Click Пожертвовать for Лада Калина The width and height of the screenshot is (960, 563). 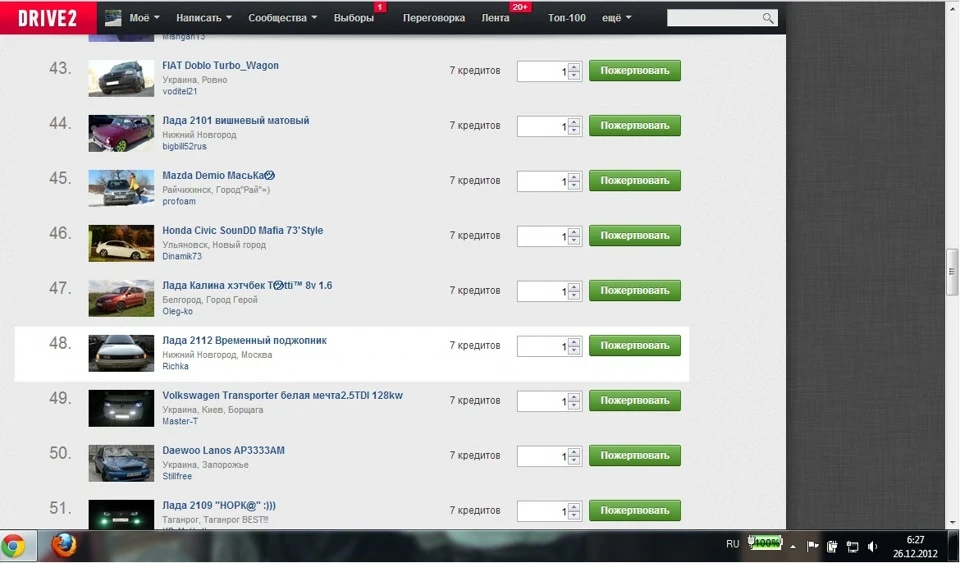[x=635, y=291]
